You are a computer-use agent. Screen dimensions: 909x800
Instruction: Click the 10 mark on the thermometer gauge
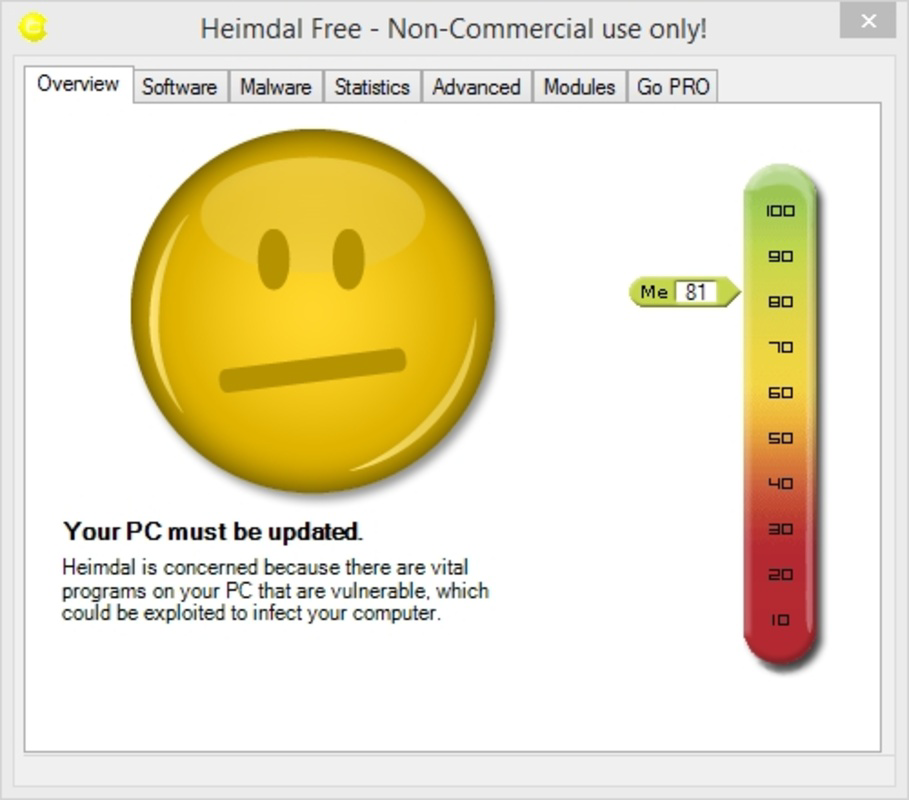pos(780,620)
